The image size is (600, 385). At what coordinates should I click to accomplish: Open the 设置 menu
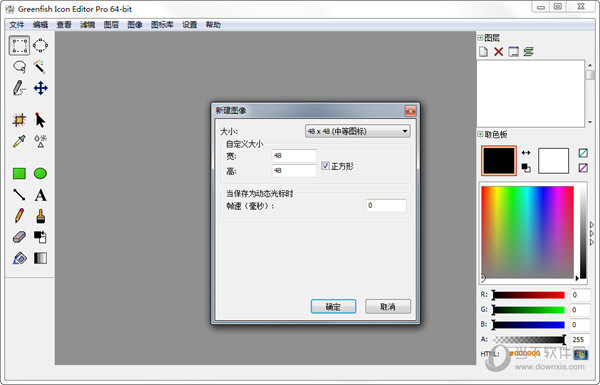(x=189, y=25)
